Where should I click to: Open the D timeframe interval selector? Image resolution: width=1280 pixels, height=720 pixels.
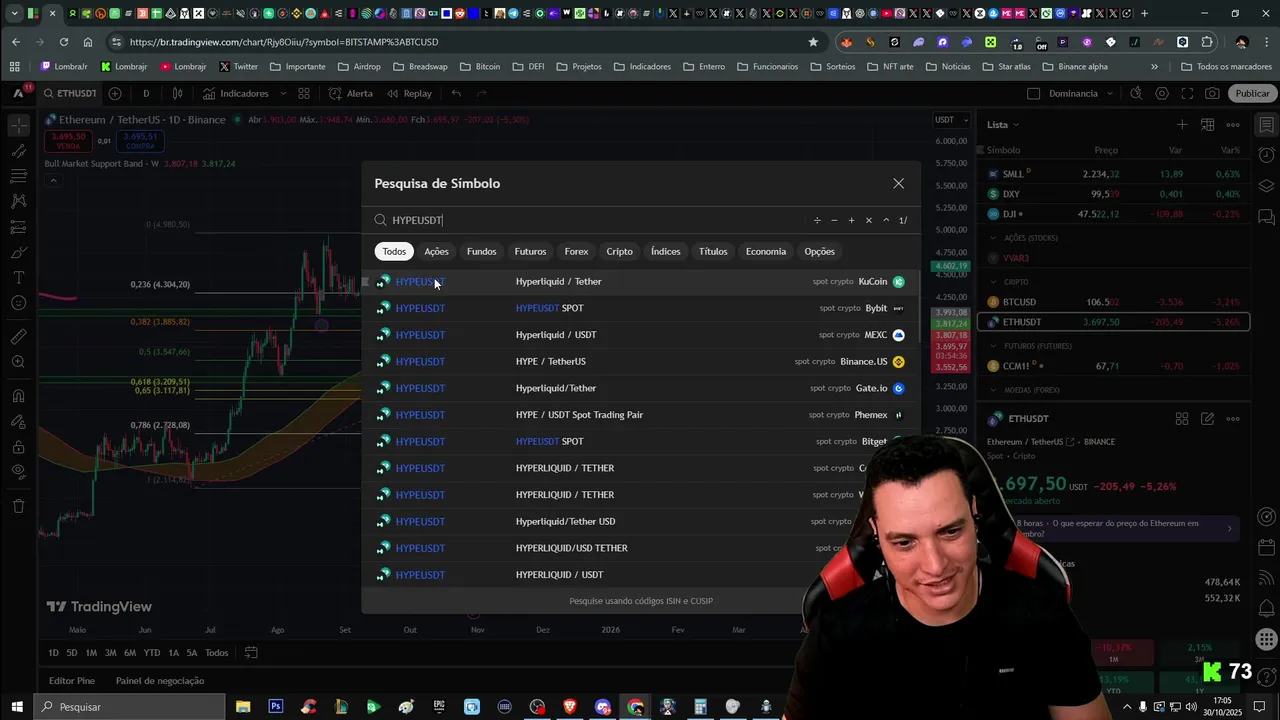coord(146,93)
